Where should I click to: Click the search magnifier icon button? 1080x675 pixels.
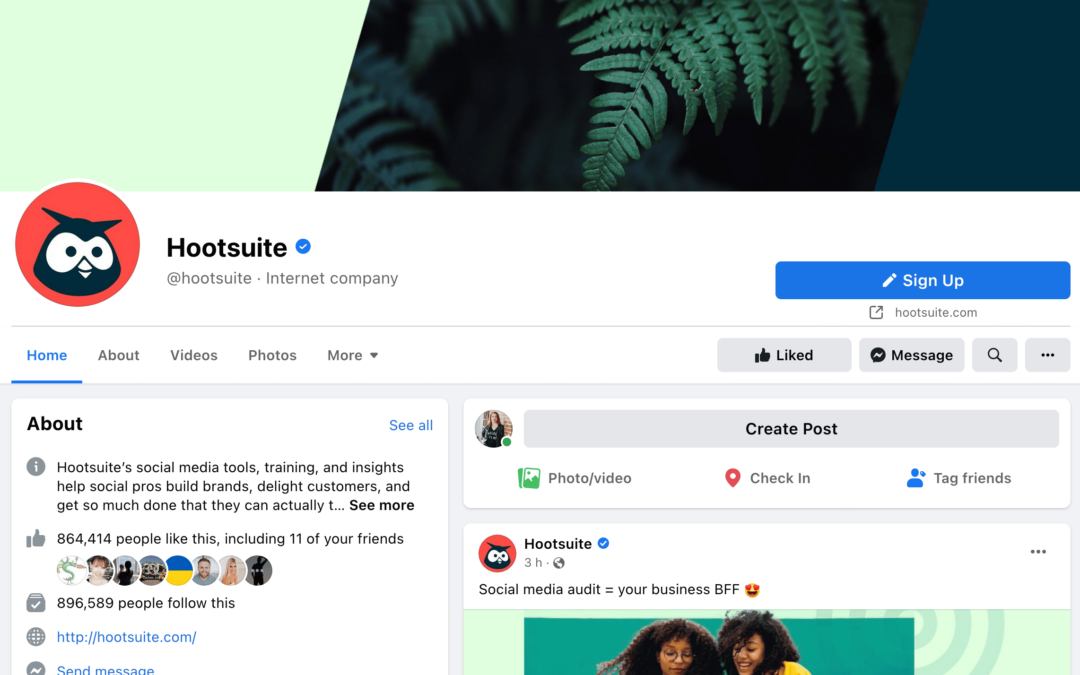coord(994,355)
